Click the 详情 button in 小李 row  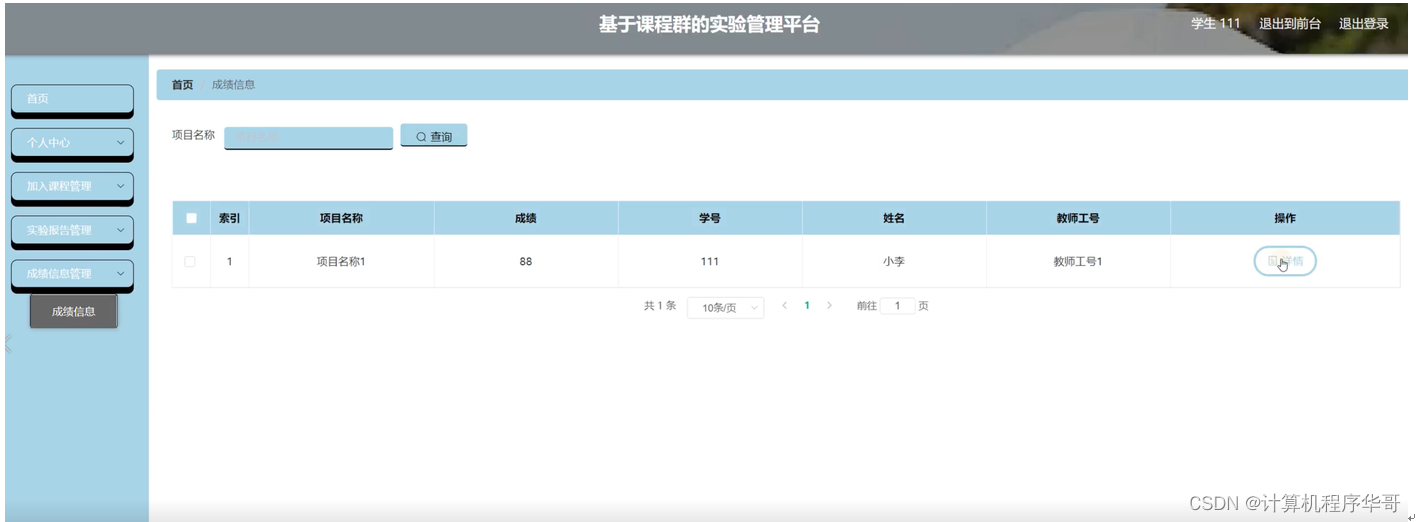click(1285, 261)
